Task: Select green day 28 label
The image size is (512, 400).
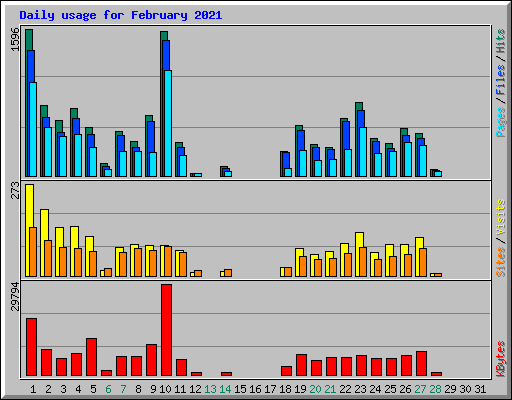Action: [x=435, y=389]
